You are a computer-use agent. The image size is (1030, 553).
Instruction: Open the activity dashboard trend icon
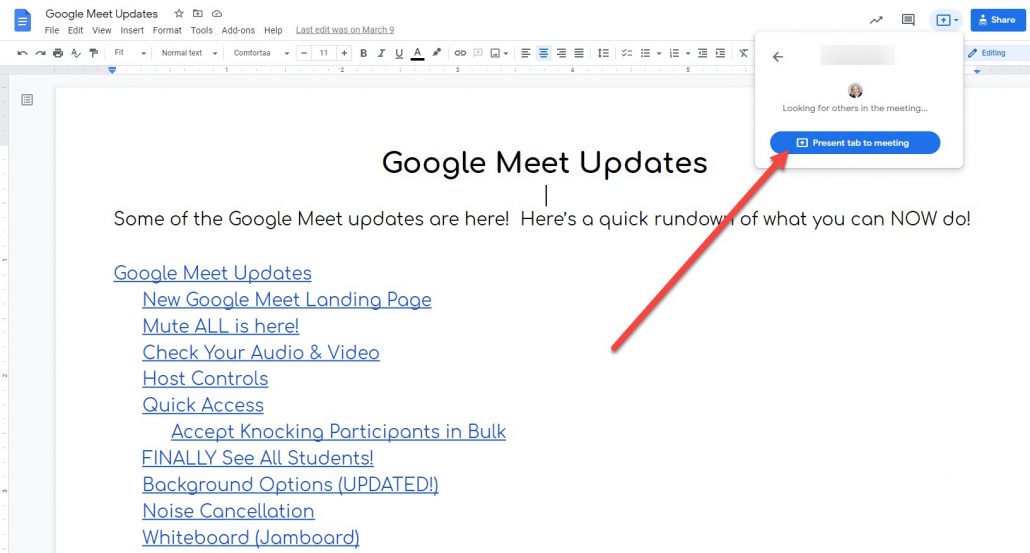click(876, 20)
